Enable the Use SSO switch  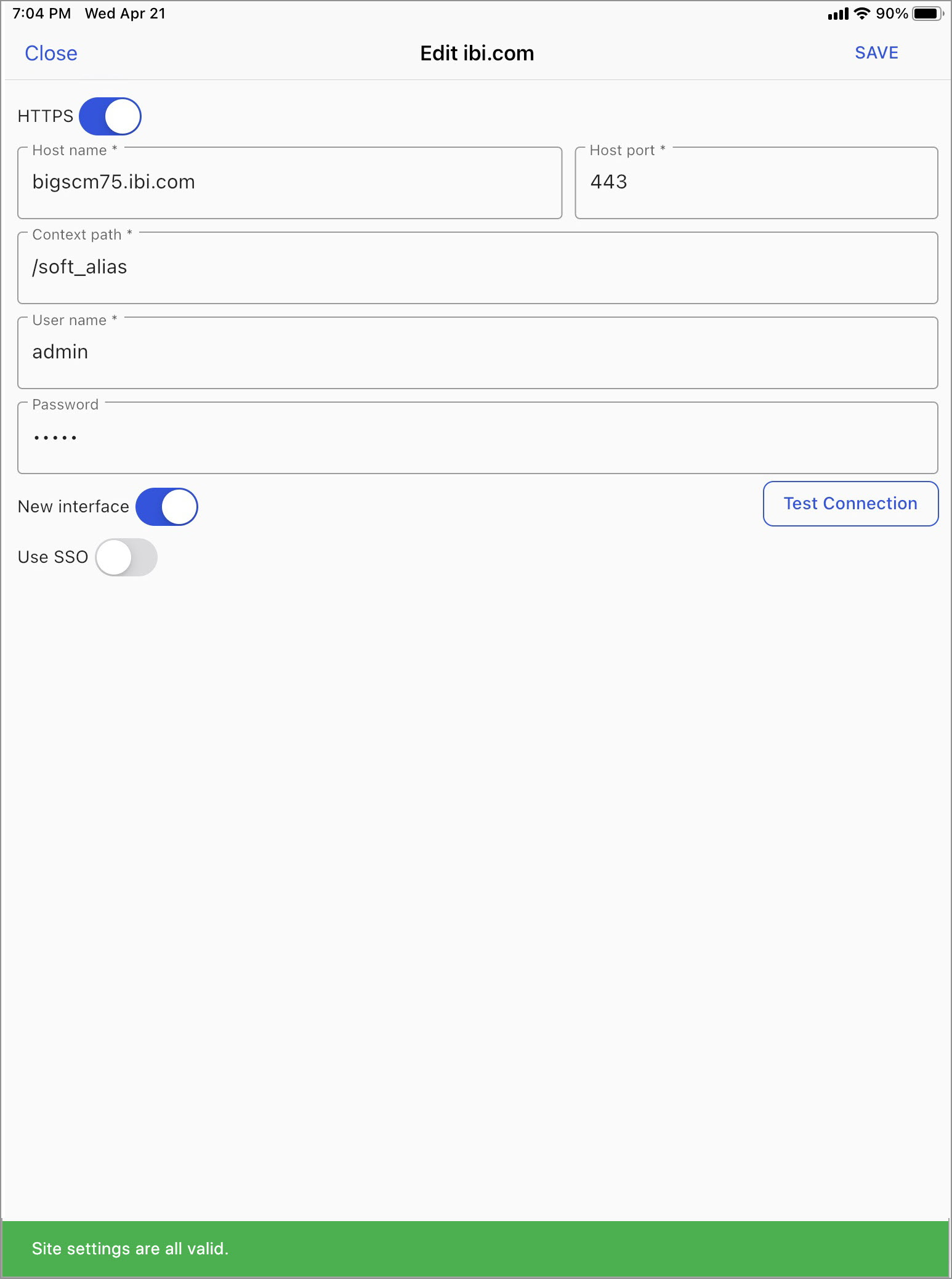pyautogui.click(x=126, y=557)
